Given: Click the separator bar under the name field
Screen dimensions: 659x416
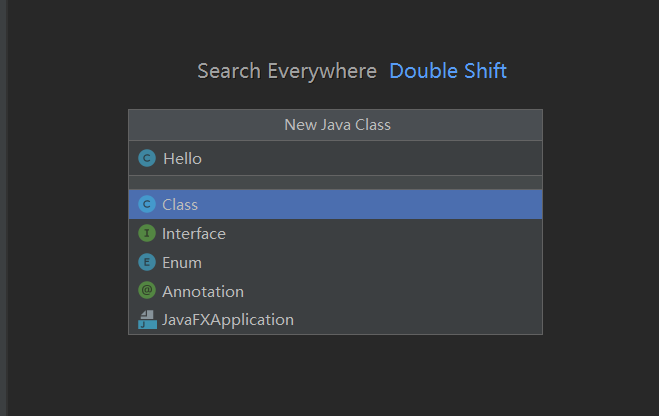Looking at the screenshot, I should pos(335,182).
